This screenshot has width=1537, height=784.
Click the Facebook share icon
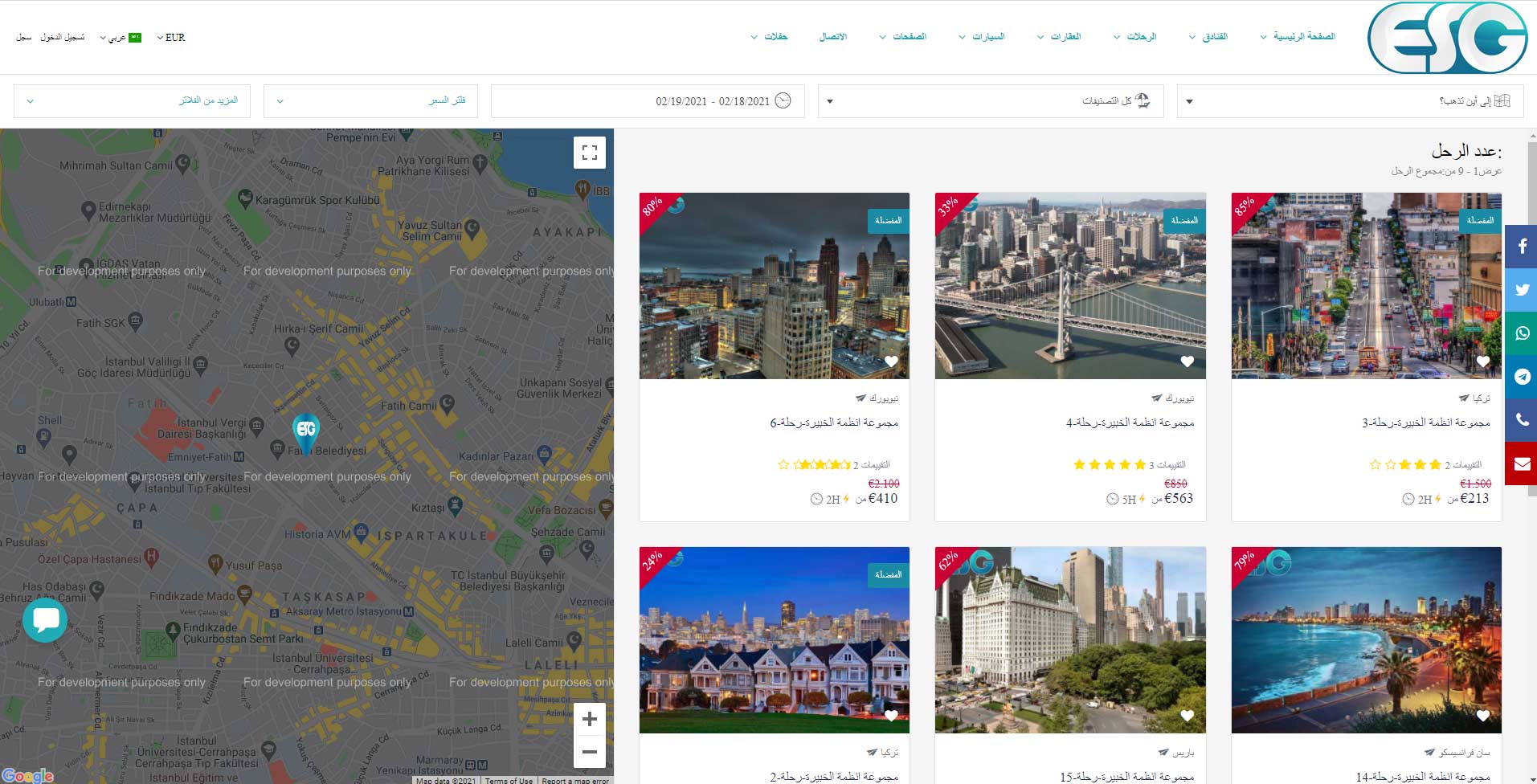coord(1521,247)
